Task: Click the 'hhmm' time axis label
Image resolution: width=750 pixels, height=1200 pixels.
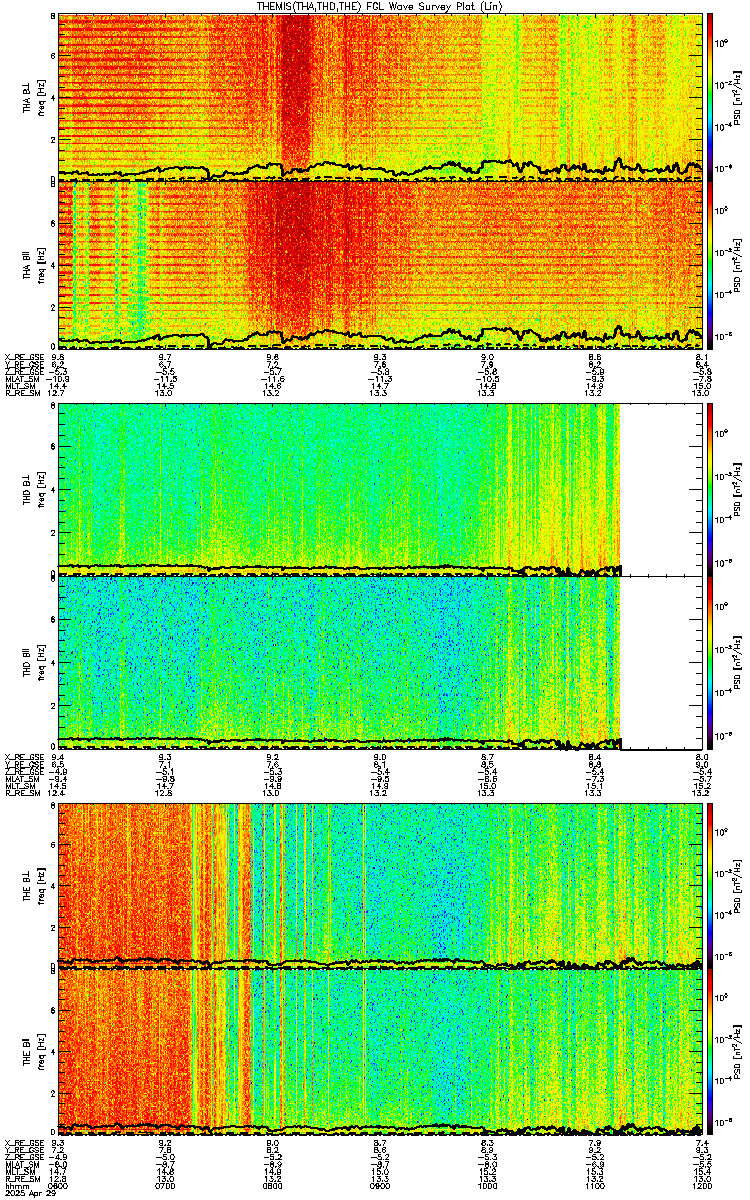Action: point(15,1185)
